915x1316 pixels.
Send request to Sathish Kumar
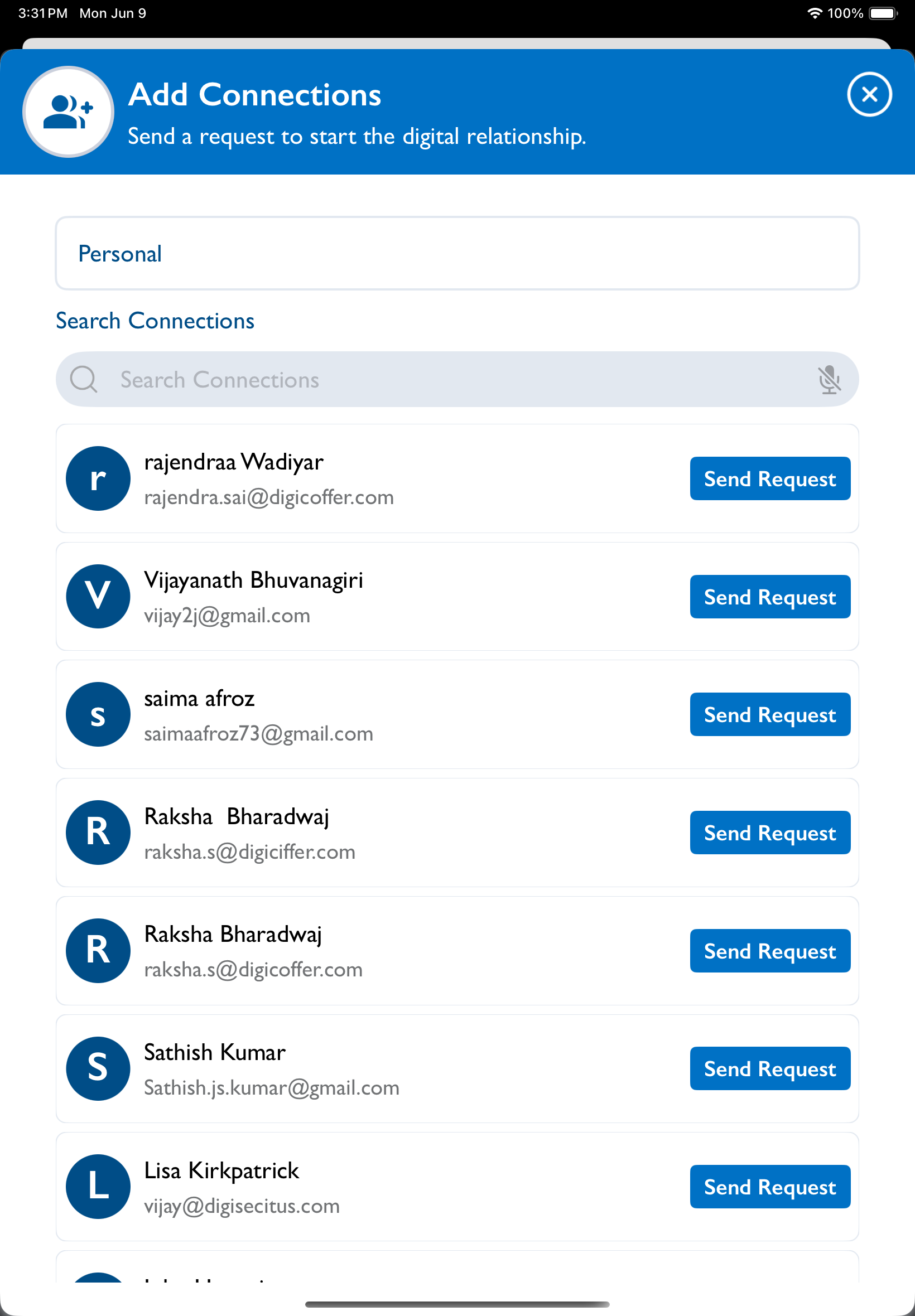click(x=769, y=1068)
